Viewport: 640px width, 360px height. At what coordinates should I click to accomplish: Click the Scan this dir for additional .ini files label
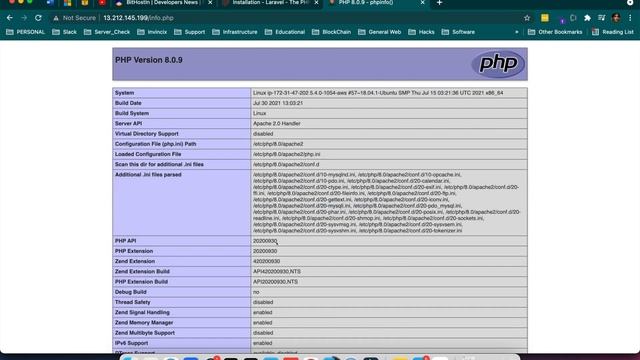point(159,164)
